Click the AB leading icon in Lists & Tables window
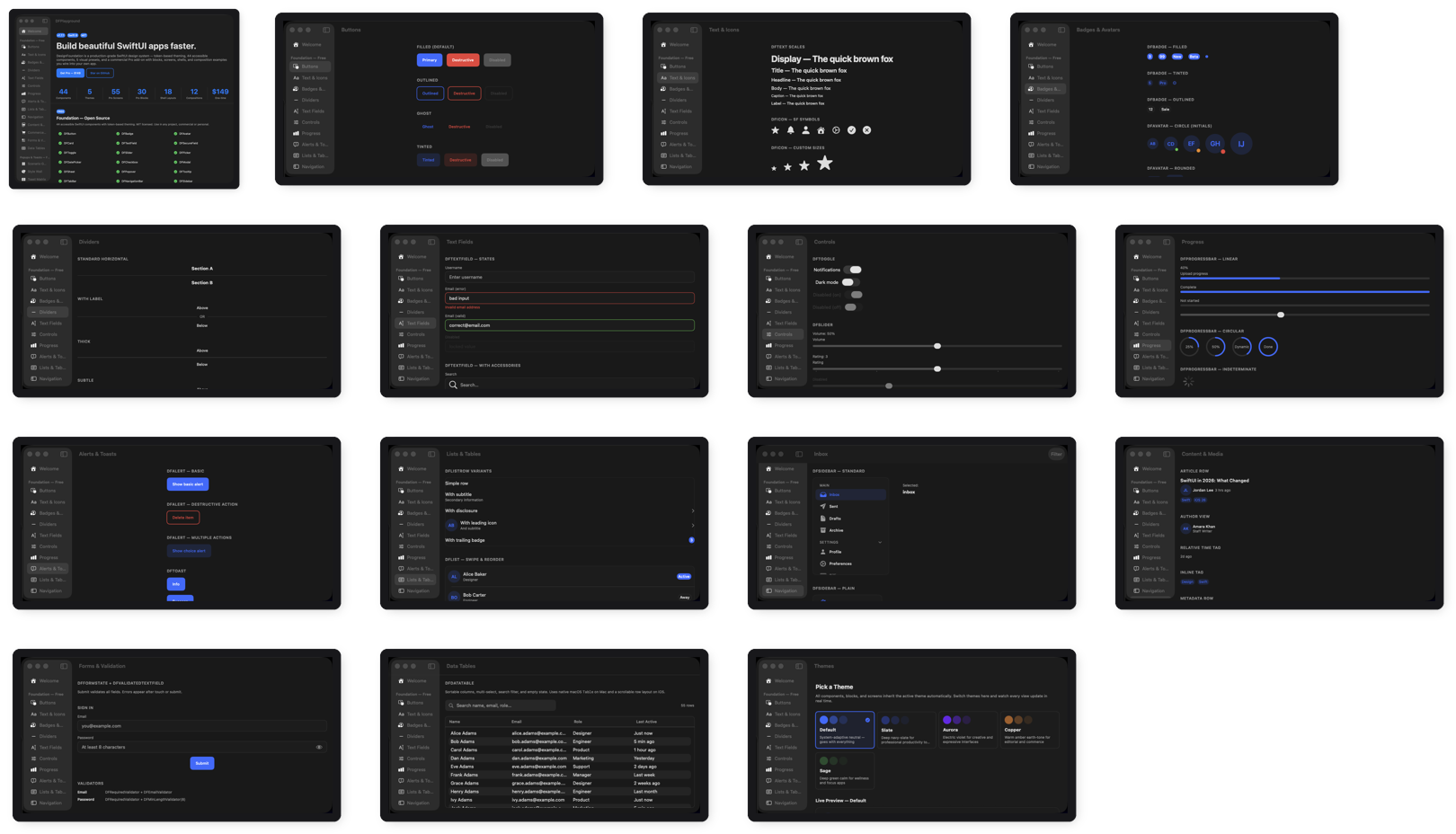Screen dimensions: 1456x834 451,525
